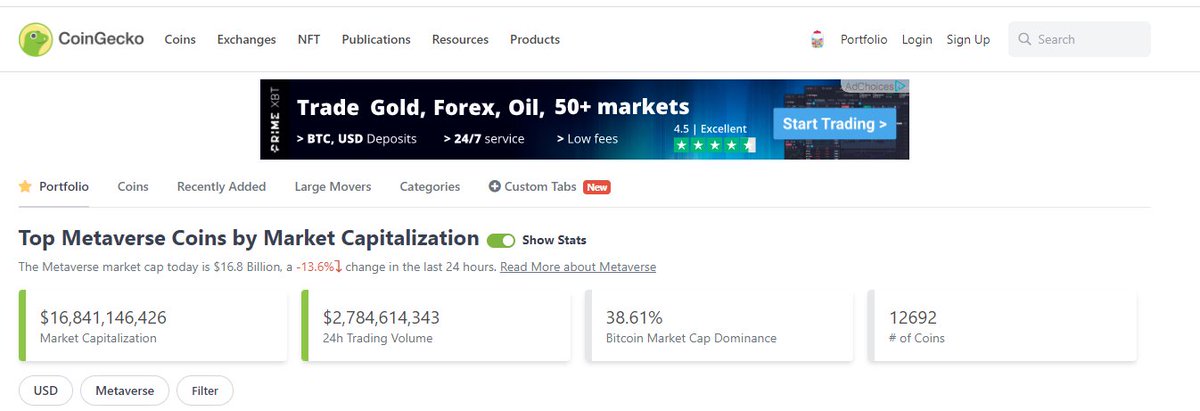Click the $2,784,614,343 trading volume value
This screenshot has height=411, width=1200.
[381, 318]
